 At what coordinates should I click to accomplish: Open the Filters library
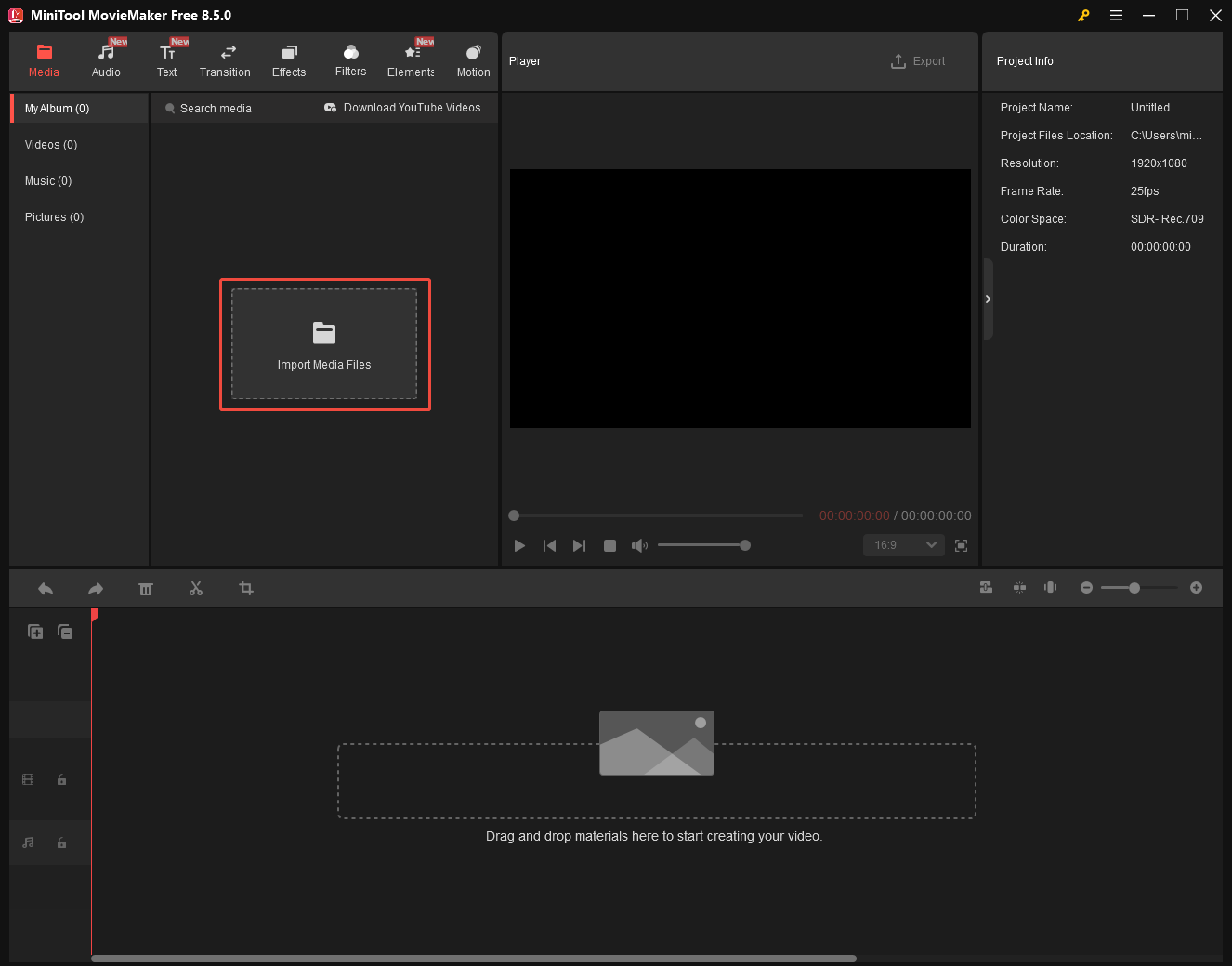(350, 59)
